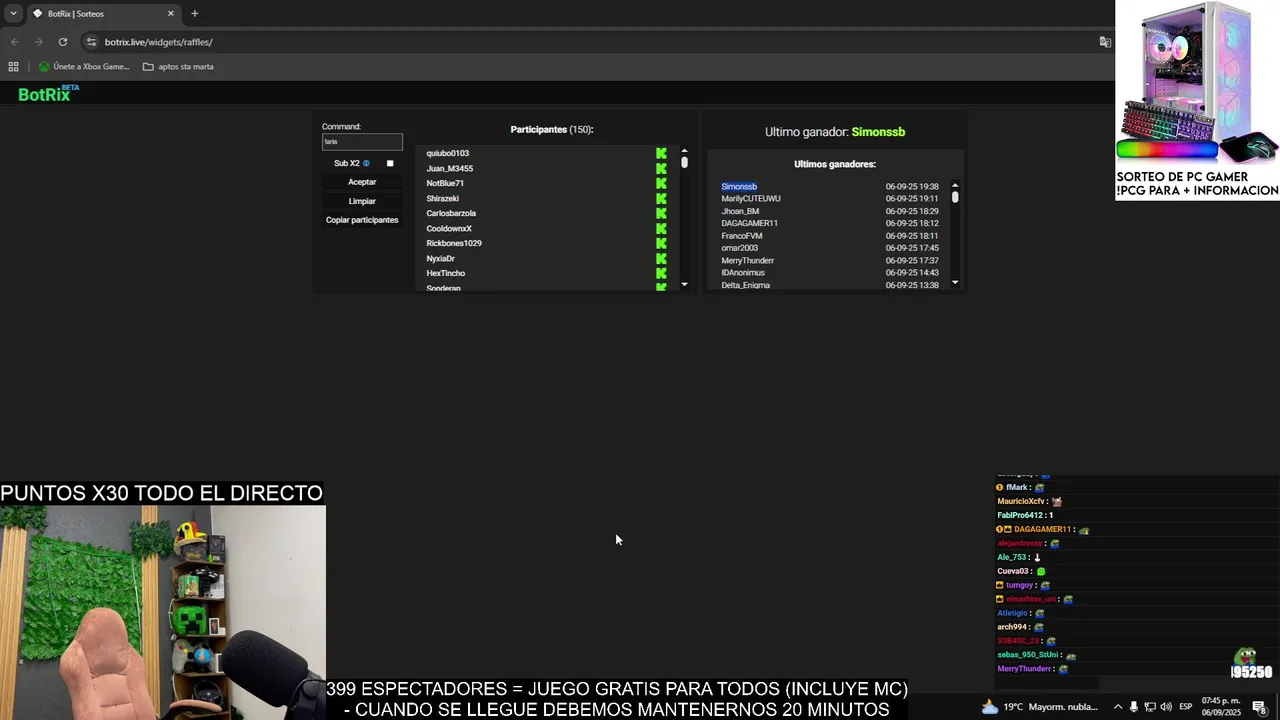Click Ultimo ganador name Simonssb
The width and height of the screenshot is (1280, 720).
tap(878, 132)
